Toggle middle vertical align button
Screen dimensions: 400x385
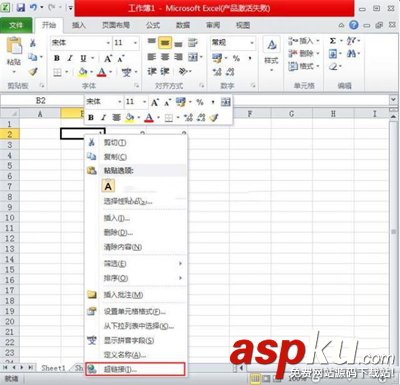tap(165, 43)
